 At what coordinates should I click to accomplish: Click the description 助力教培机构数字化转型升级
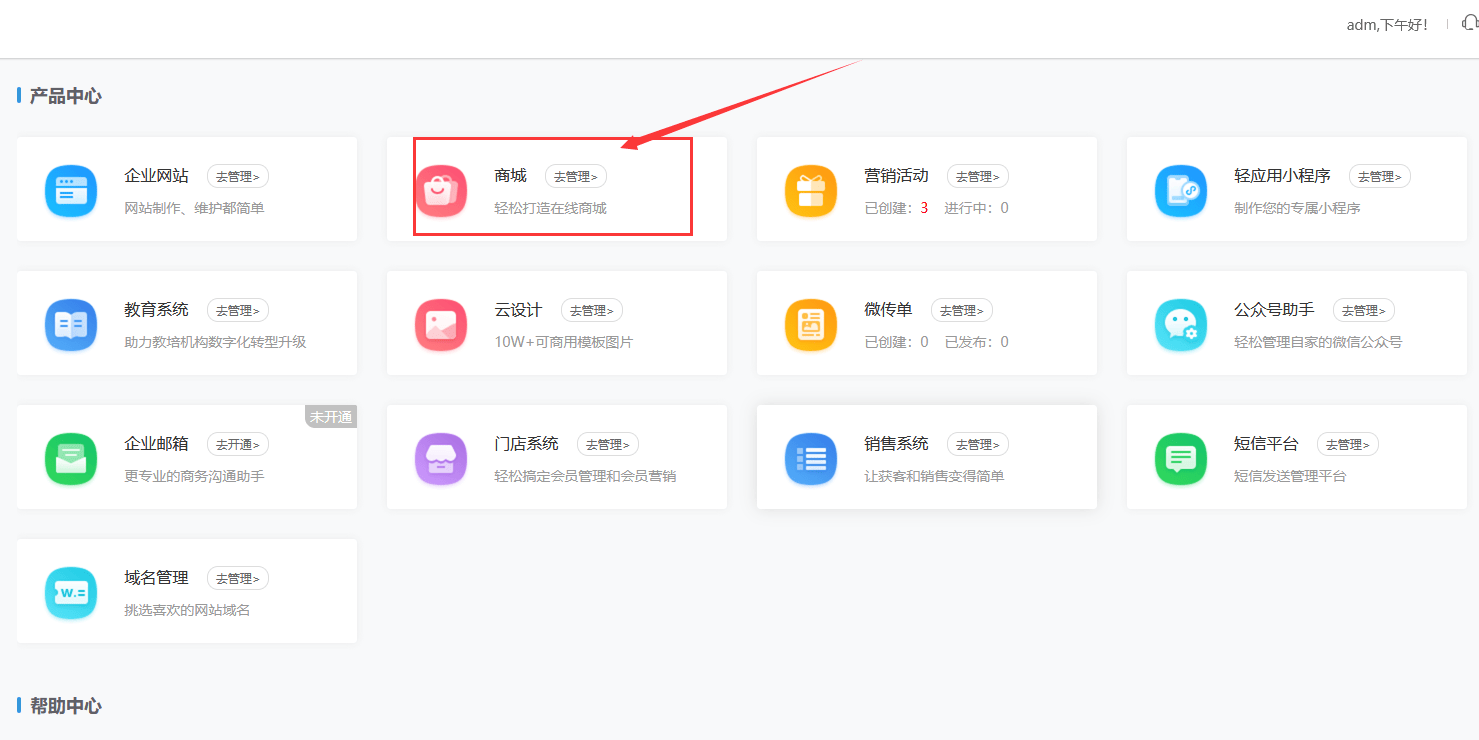215,342
